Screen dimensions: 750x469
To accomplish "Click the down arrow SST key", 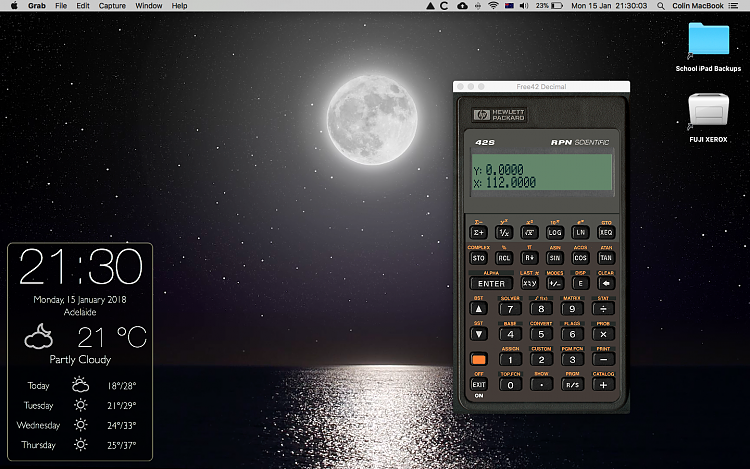I will pyautogui.click(x=478, y=334).
